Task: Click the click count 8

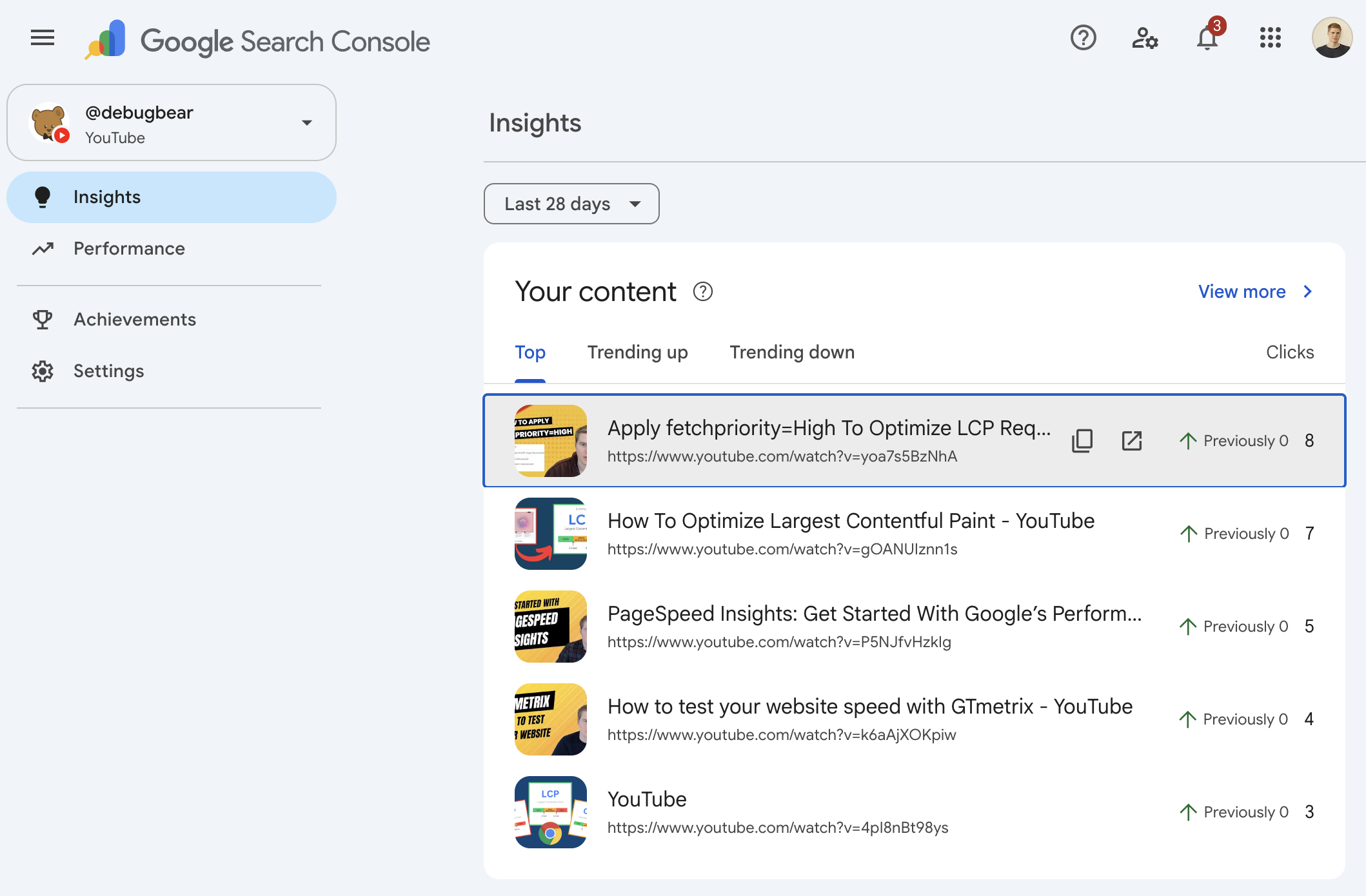Action: [1309, 441]
